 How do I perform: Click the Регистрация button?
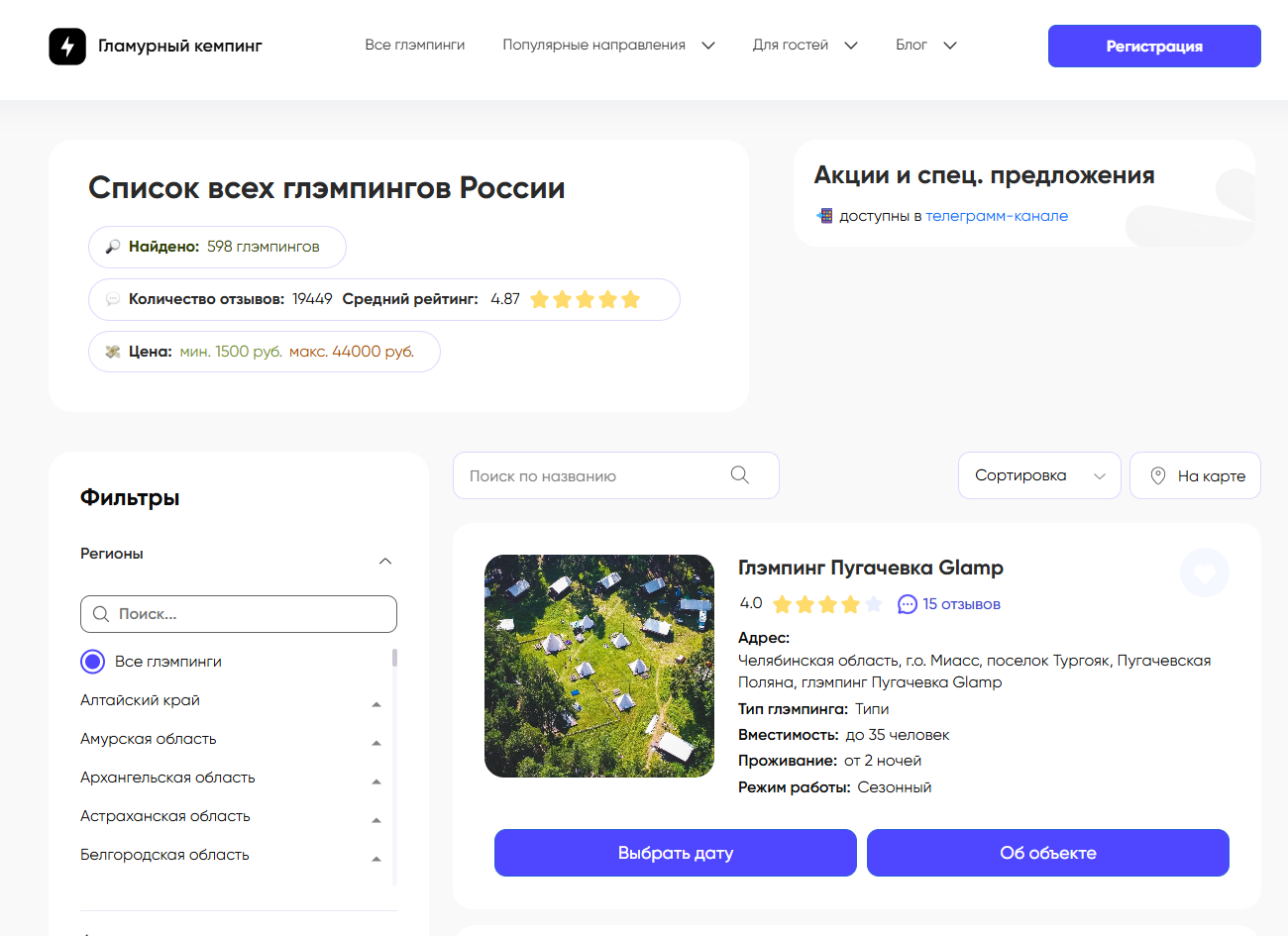click(x=1153, y=47)
